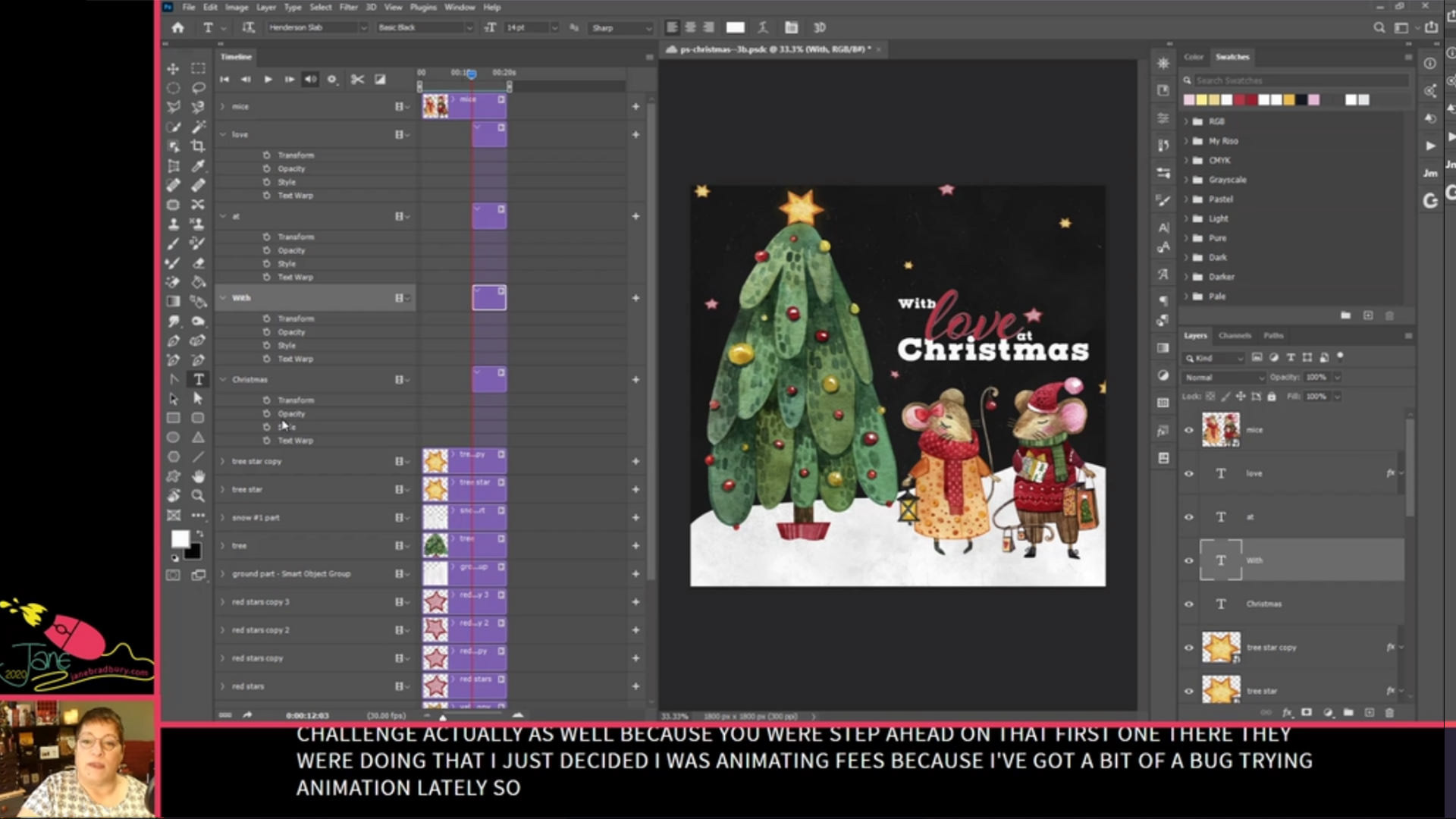Switch to the Paths tab

[1273, 335]
